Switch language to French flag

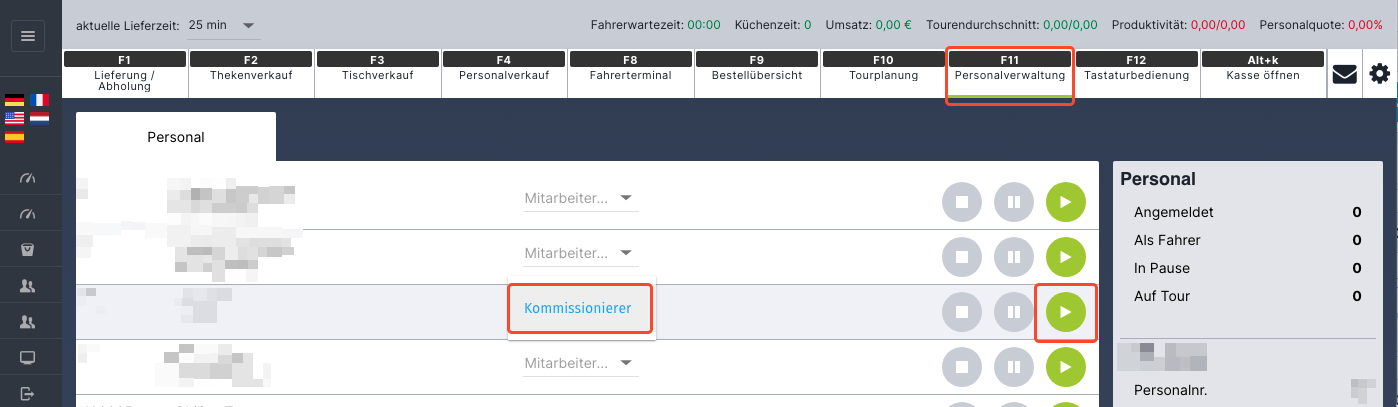39,100
